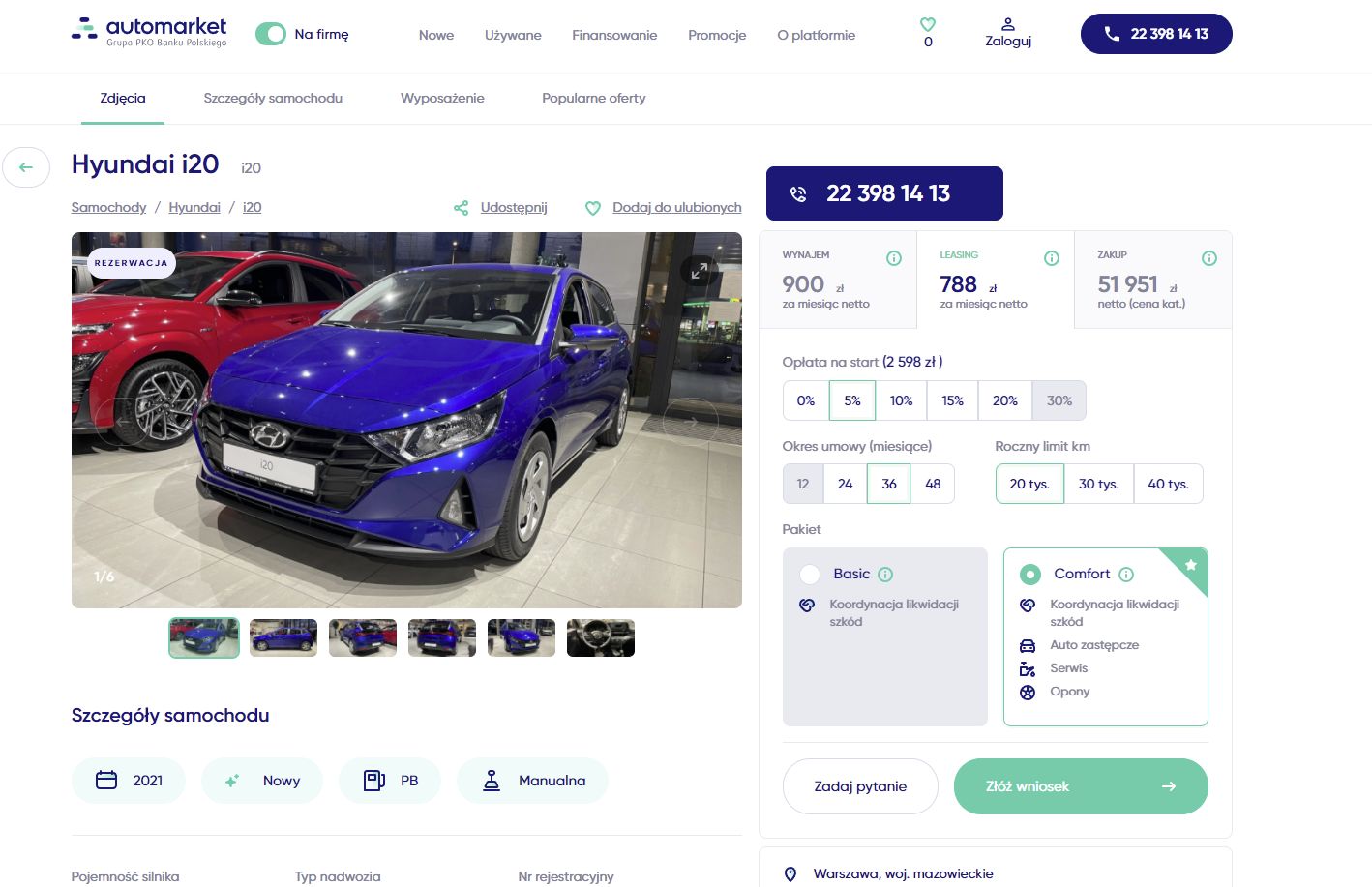The width and height of the screenshot is (1372, 887).
Task: Open the i20 breadcrumb link
Action: point(252,207)
